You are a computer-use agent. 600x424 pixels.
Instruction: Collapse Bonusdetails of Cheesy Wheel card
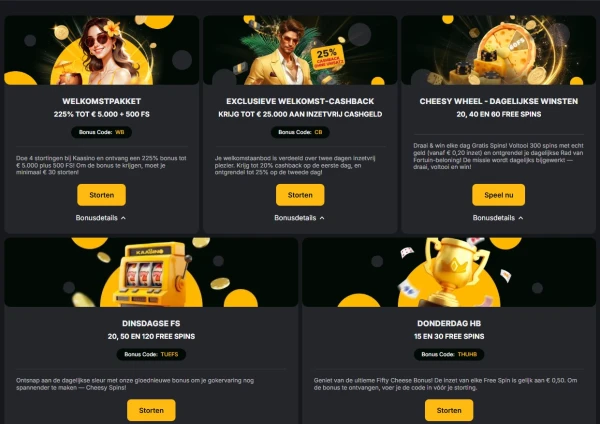(x=498, y=218)
